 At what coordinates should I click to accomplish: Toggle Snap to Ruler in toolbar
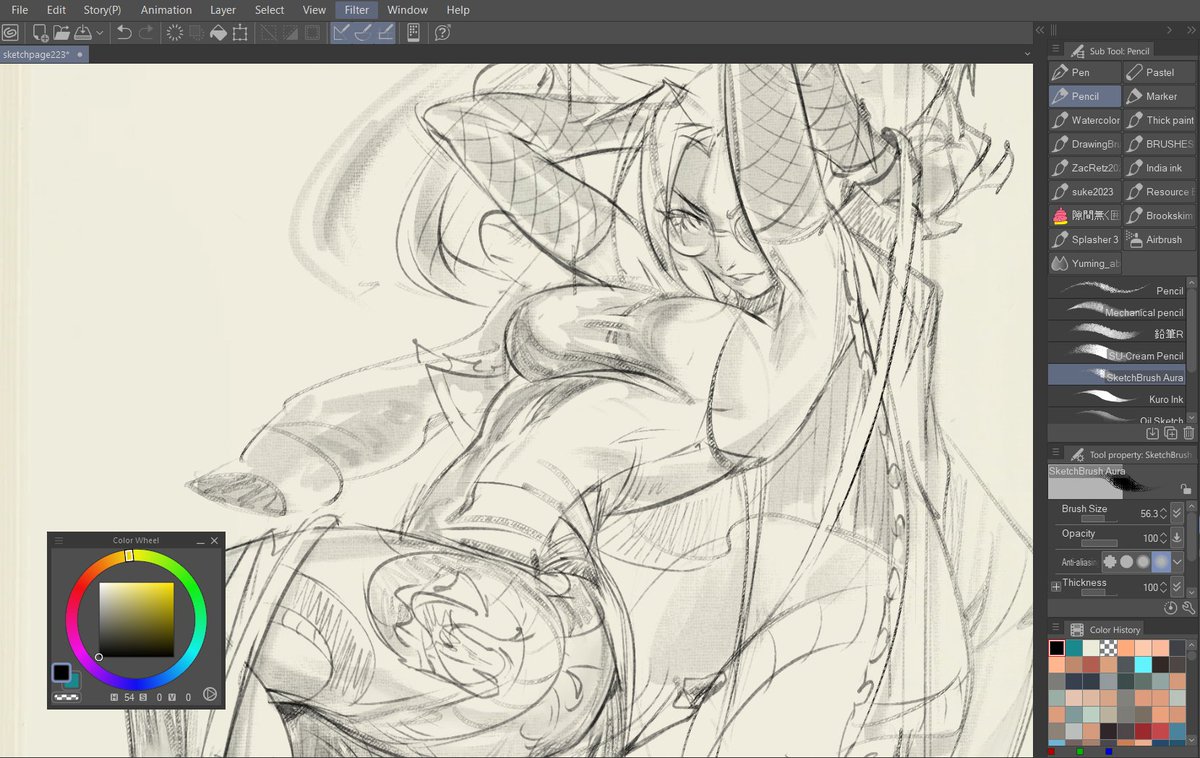(x=342, y=33)
